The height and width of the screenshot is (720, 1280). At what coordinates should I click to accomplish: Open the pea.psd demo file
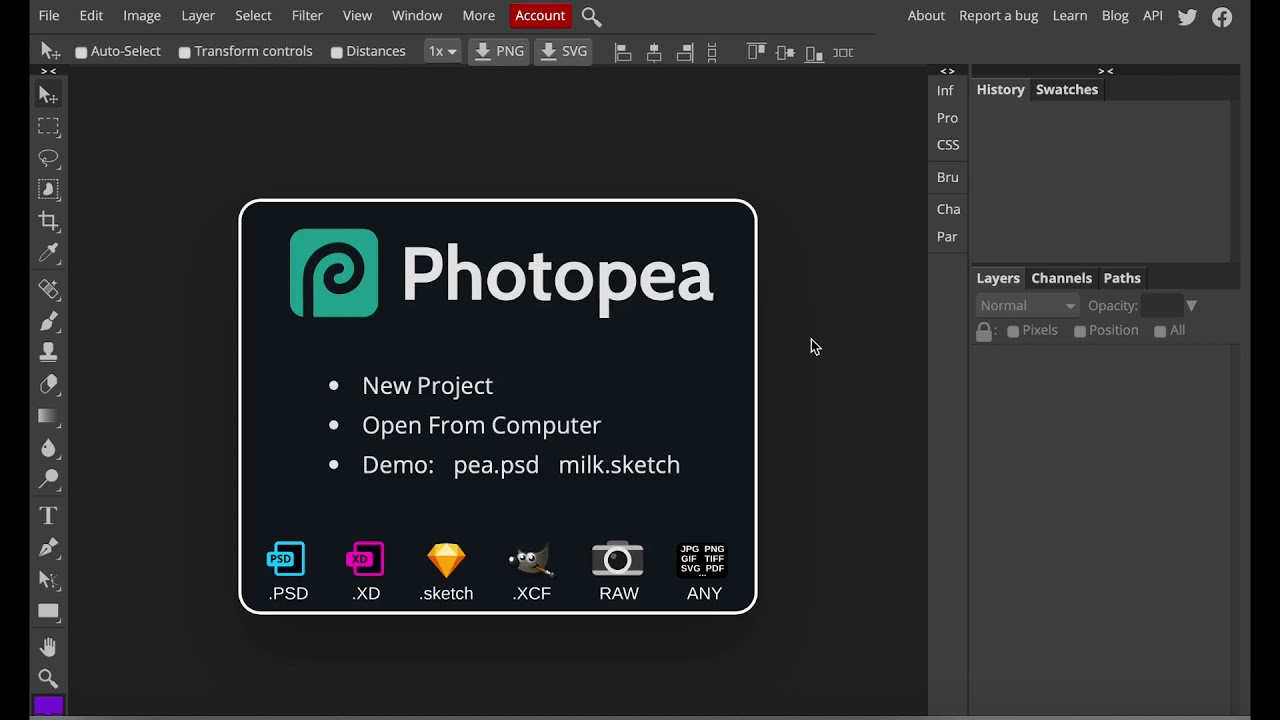click(496, 465)
